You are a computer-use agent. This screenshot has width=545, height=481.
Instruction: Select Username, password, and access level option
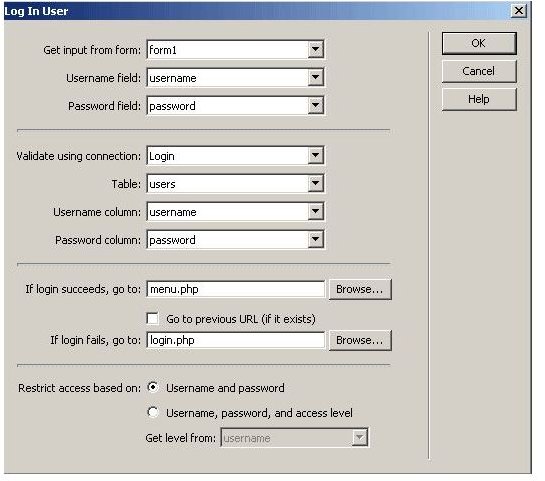[153, 412]
